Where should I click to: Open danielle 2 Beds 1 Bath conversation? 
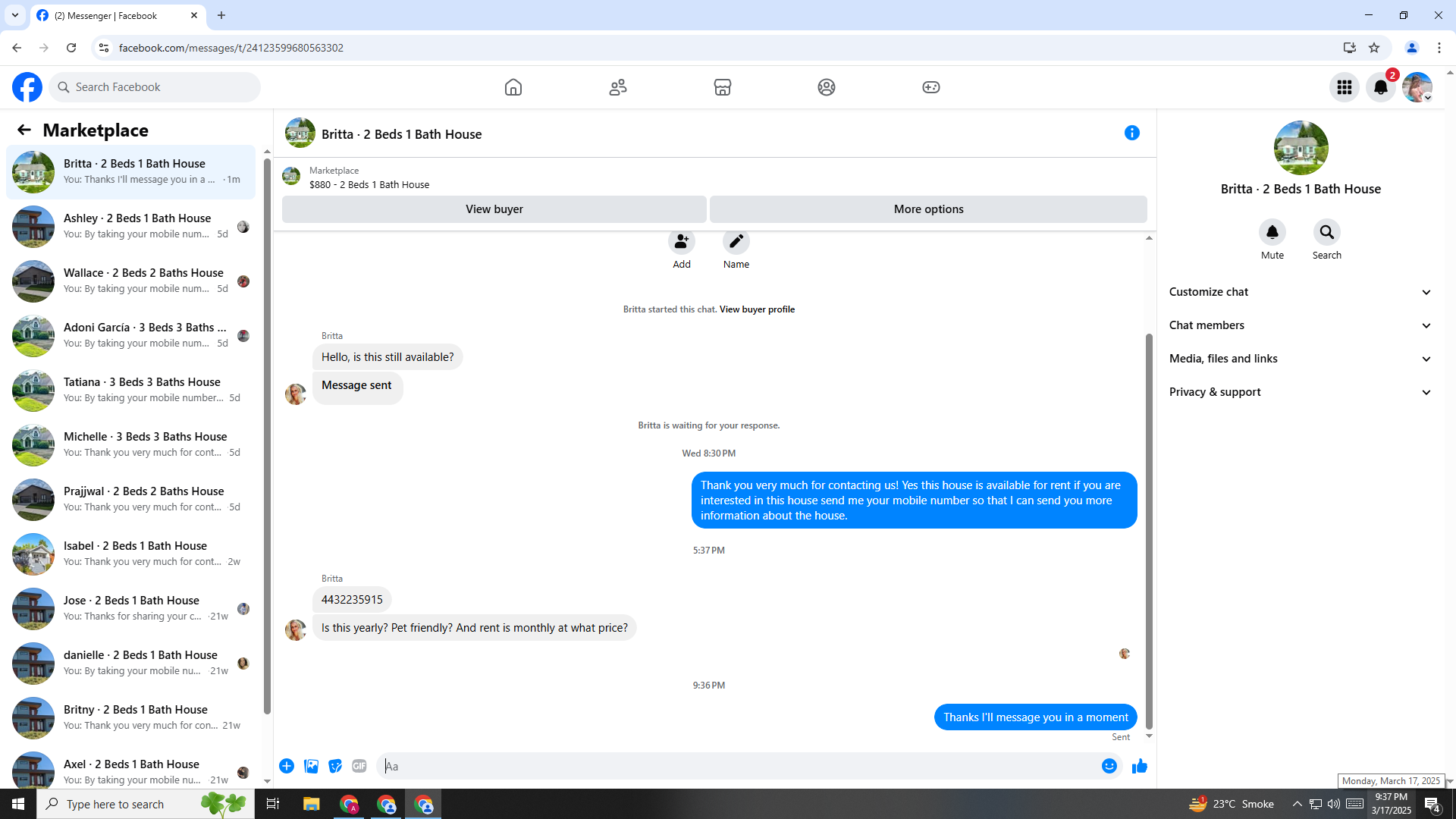[x=131, y=664]
